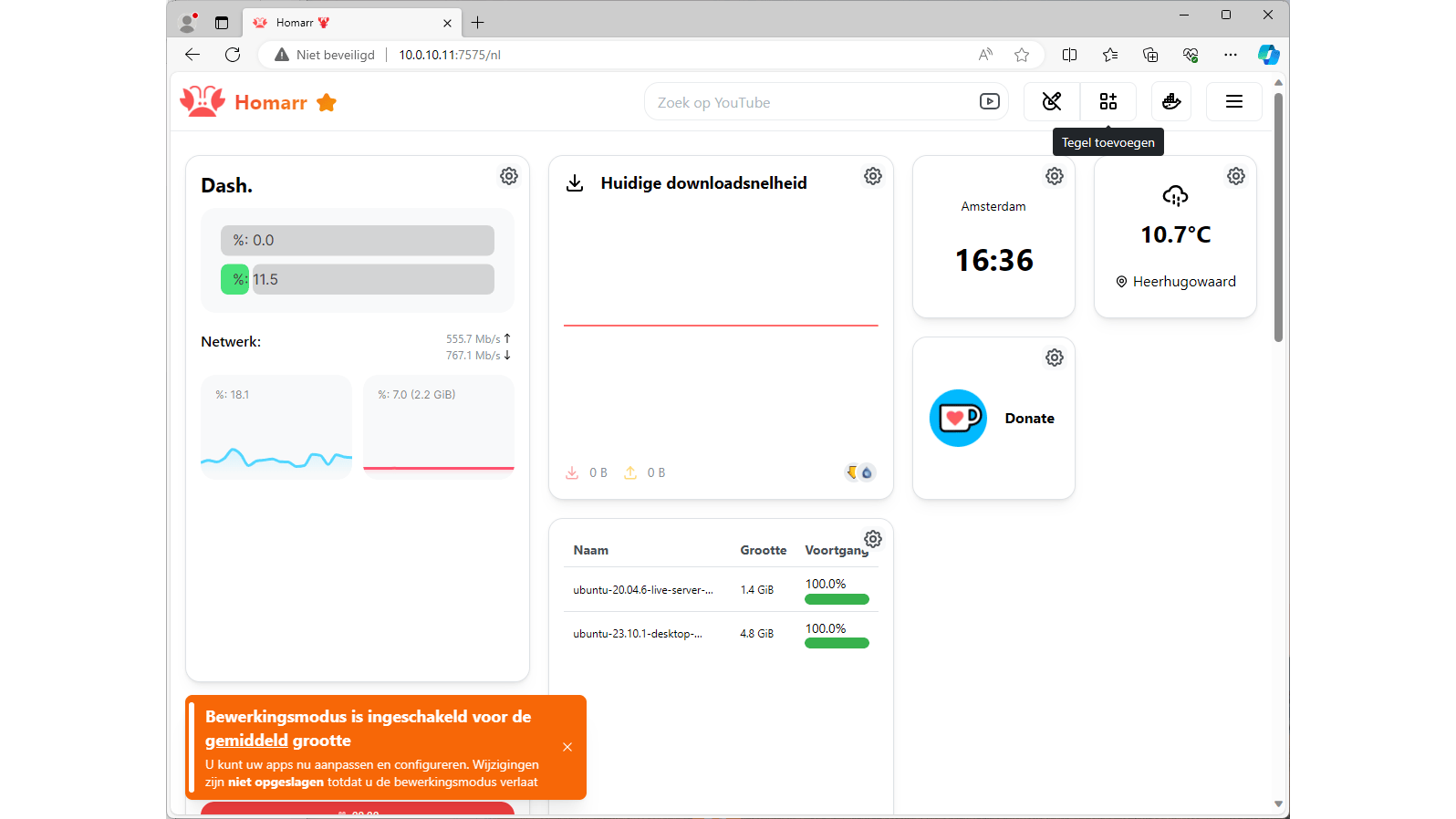Click the Amsterdam 16:36 clock

click(994, 261)
